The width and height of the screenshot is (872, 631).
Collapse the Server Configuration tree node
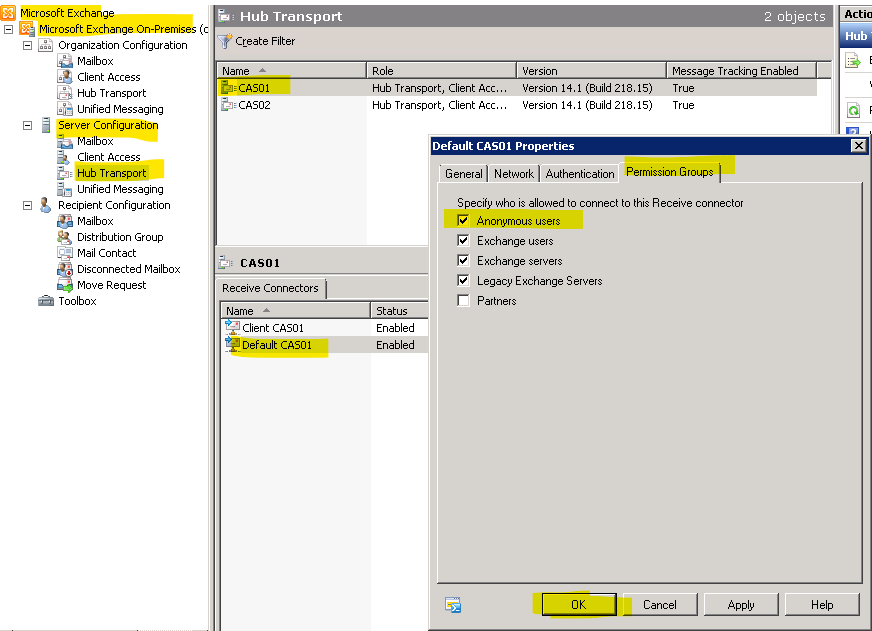(x=28, y=125)
